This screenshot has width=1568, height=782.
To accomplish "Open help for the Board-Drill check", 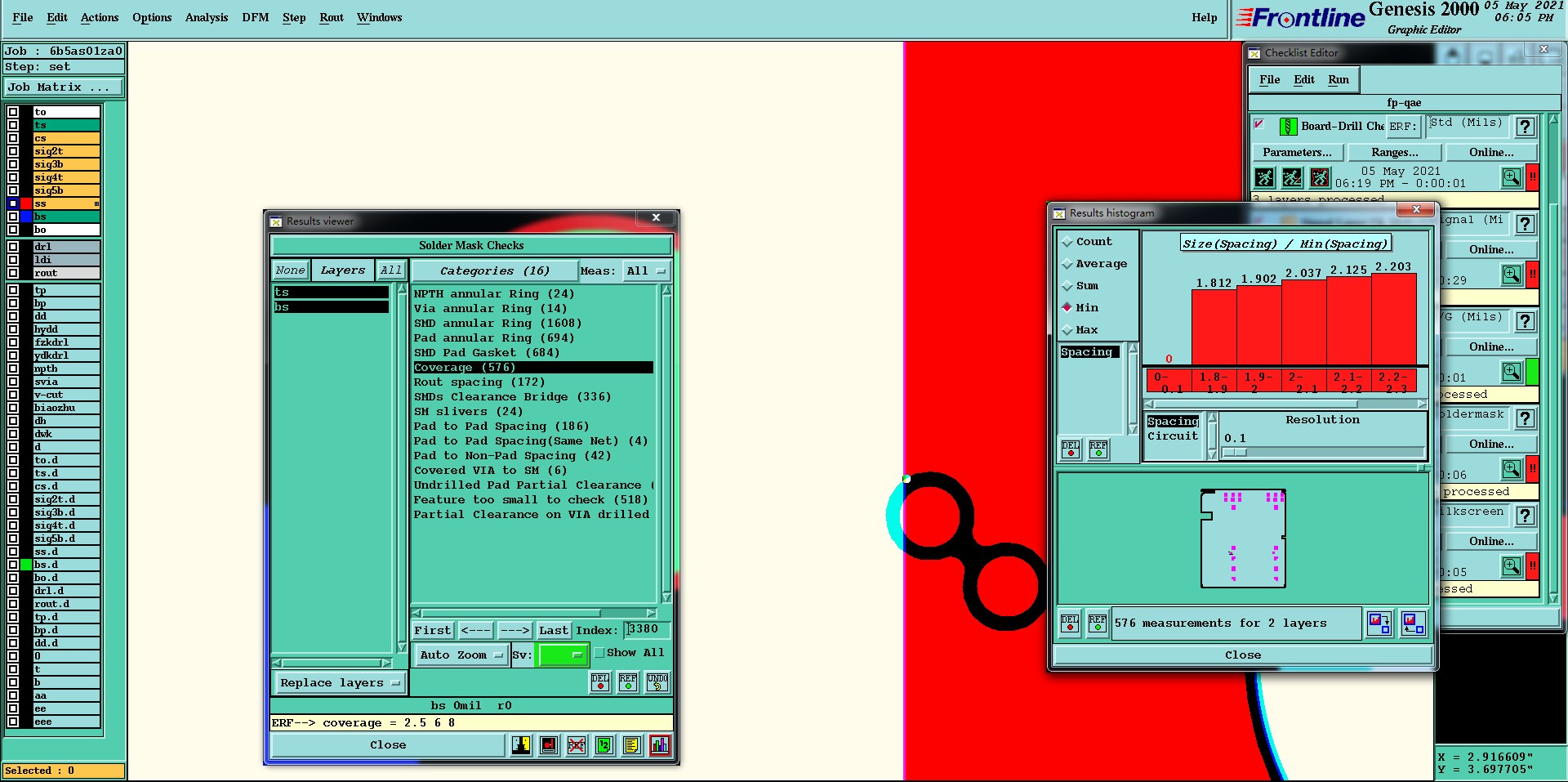I will point(1525,127).
